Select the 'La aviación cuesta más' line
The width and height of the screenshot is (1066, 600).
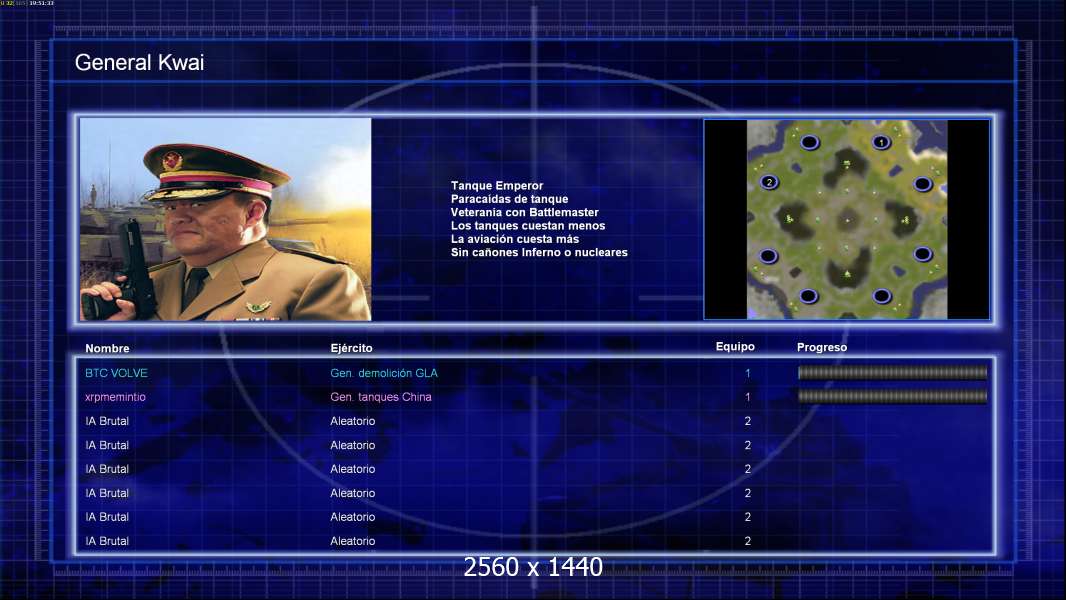[x=515, y=239]
